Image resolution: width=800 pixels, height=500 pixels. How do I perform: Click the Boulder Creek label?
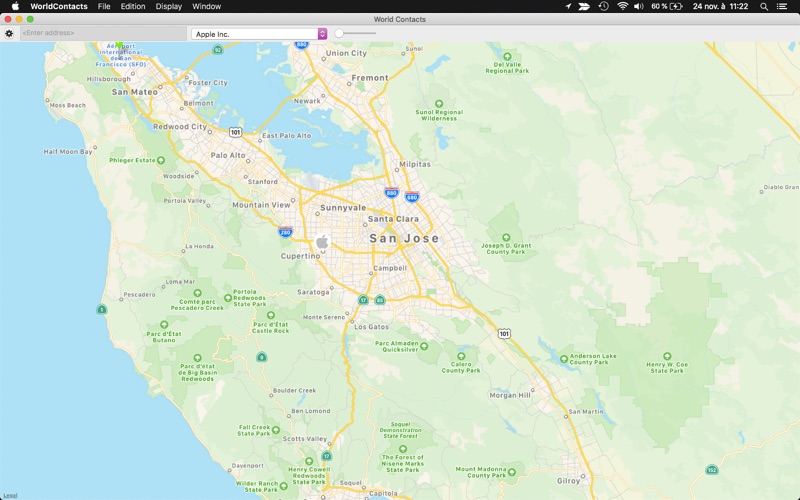pos(294,390)
